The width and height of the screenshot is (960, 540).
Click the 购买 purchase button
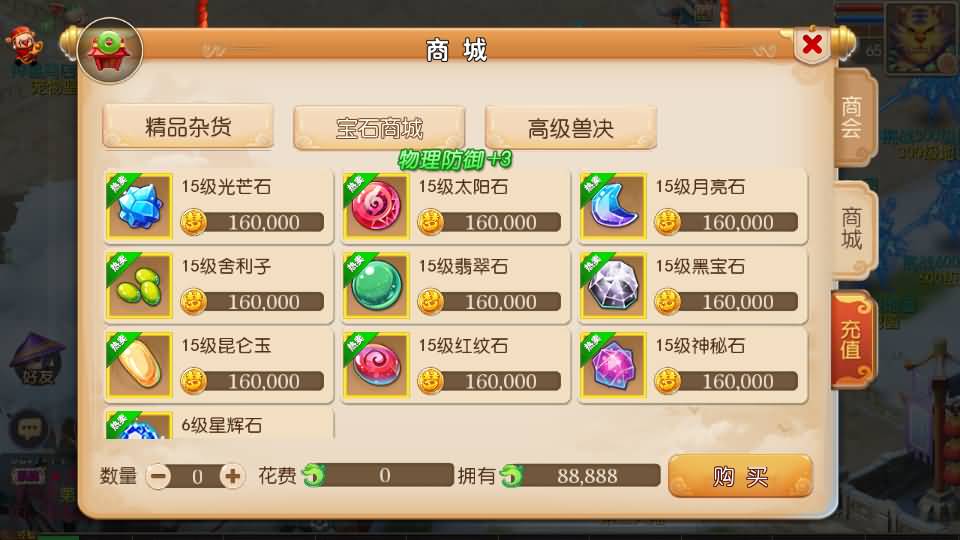(740, 476)
